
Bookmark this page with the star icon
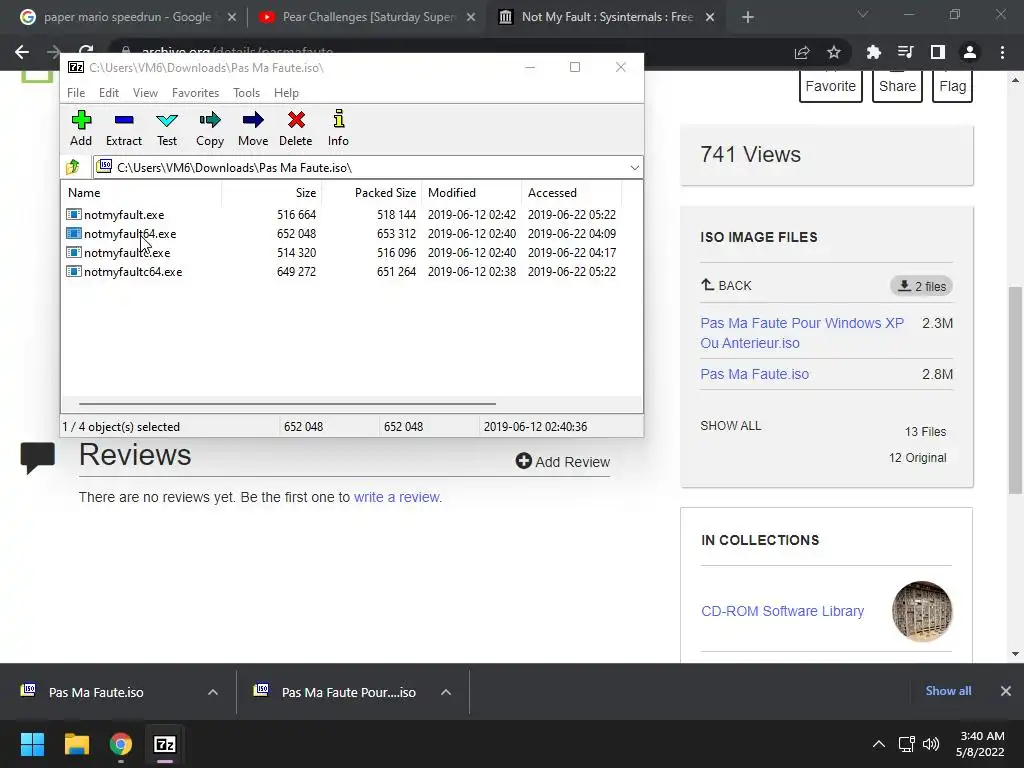point(834,52)
